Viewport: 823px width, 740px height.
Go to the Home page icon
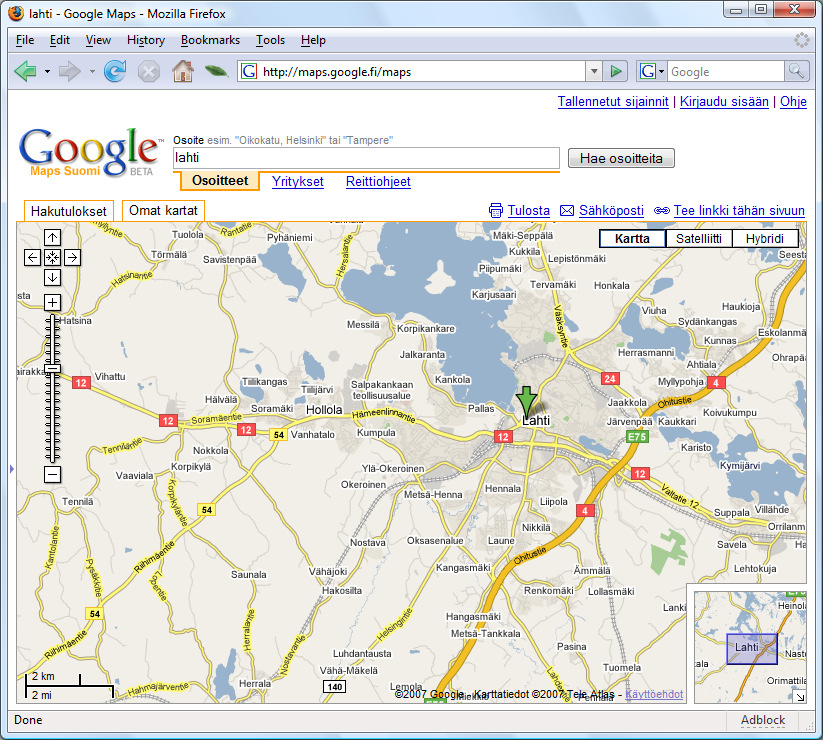click(183, 71)
